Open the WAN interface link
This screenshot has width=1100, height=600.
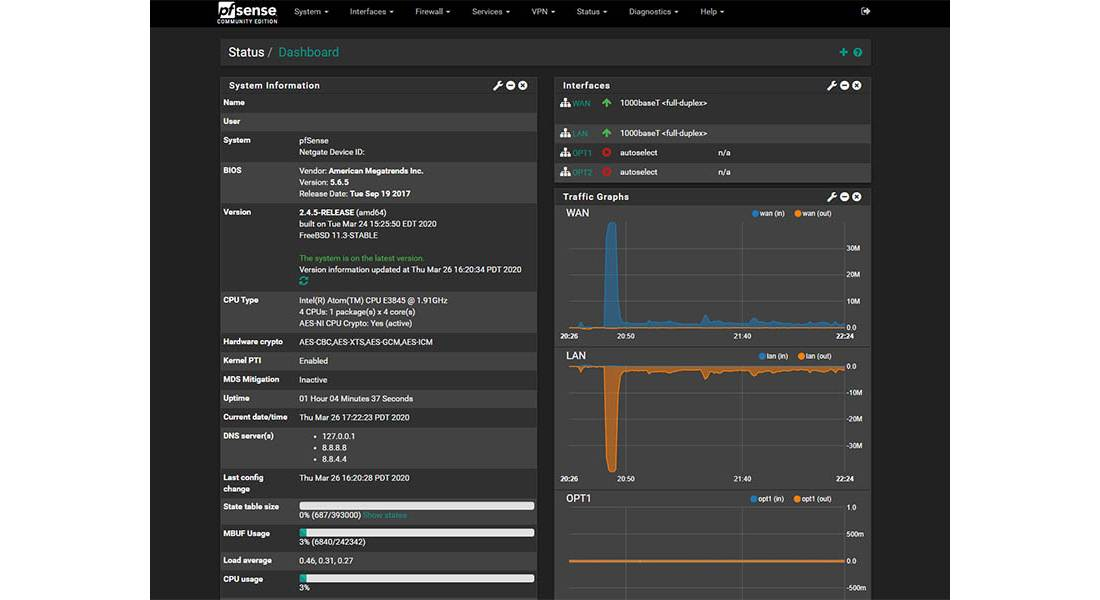click(581, 103)
